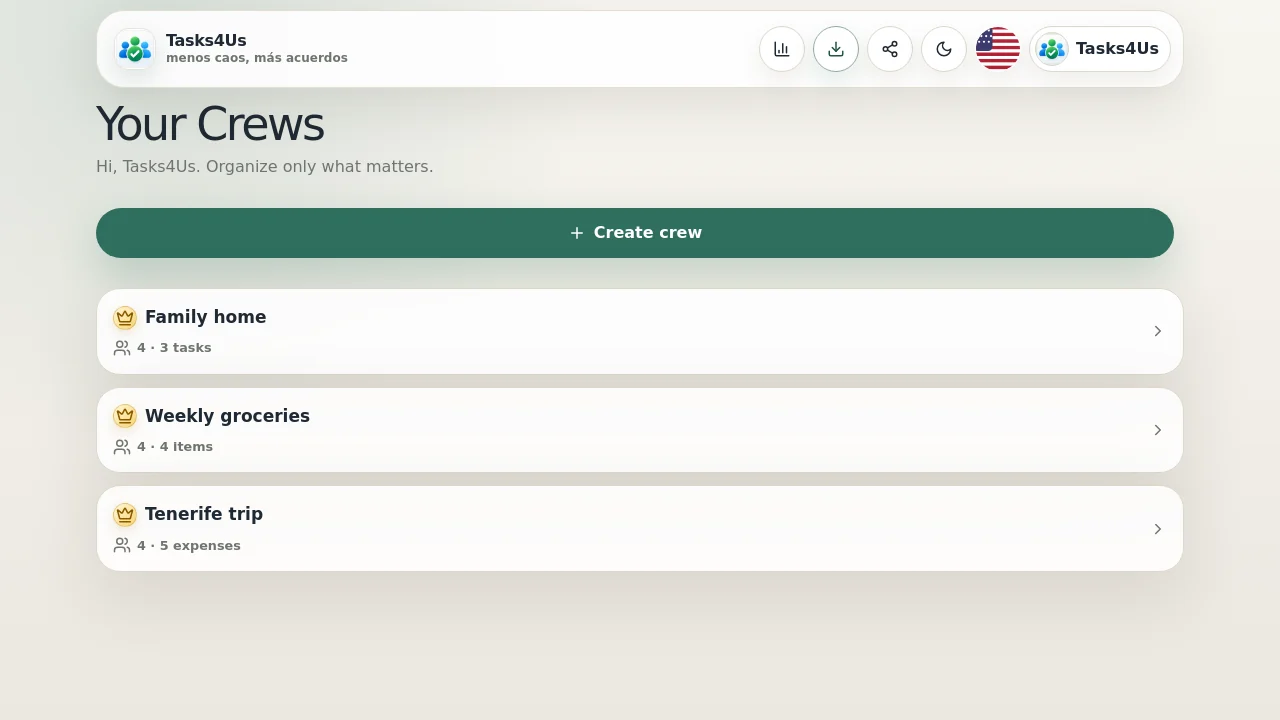Image resolution: width=1280 pixels, height=720 pixels.
Task: Click the Tasks4Us brand title
Action: [206, 40]
